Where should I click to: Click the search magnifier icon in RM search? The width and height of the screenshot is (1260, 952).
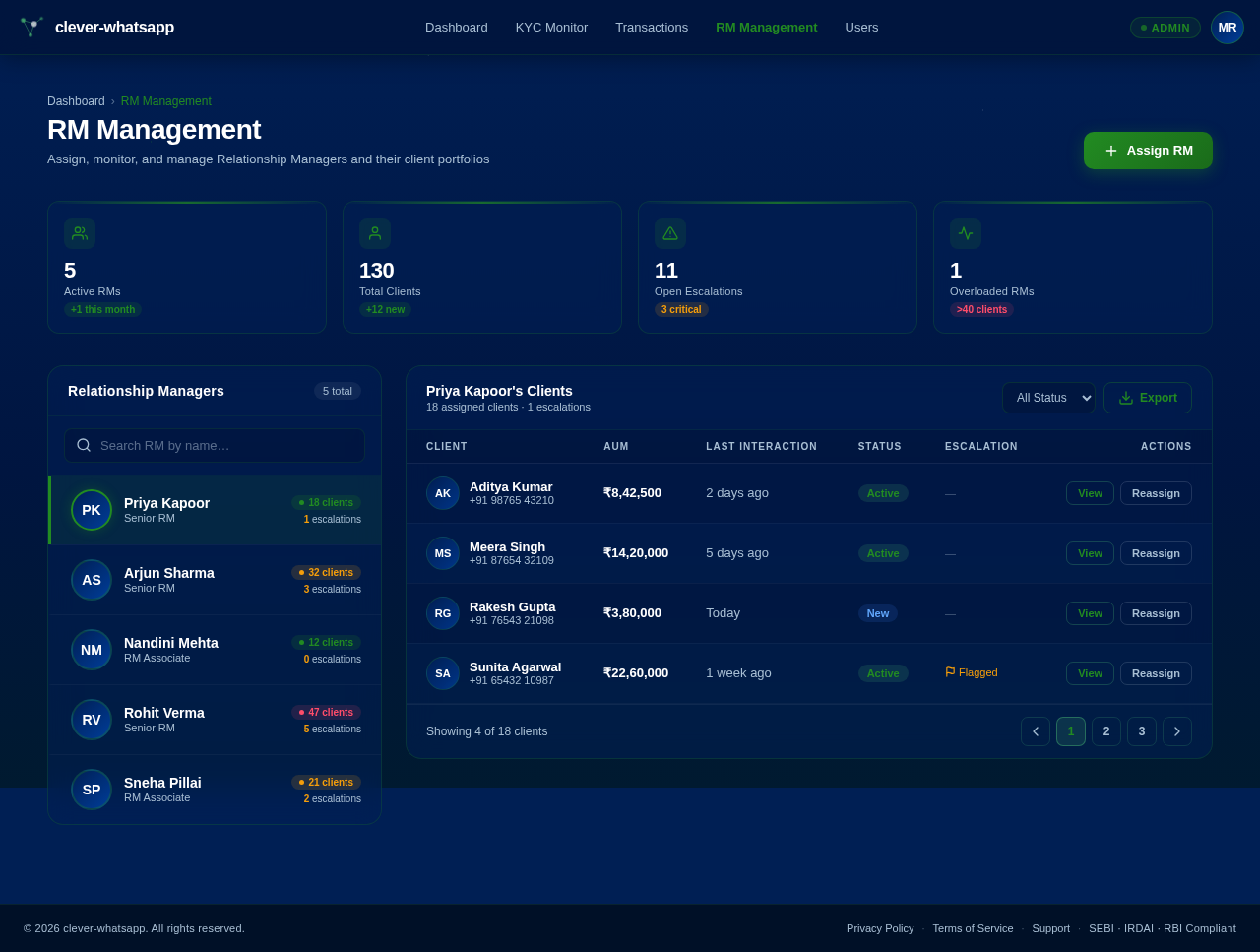84,445
